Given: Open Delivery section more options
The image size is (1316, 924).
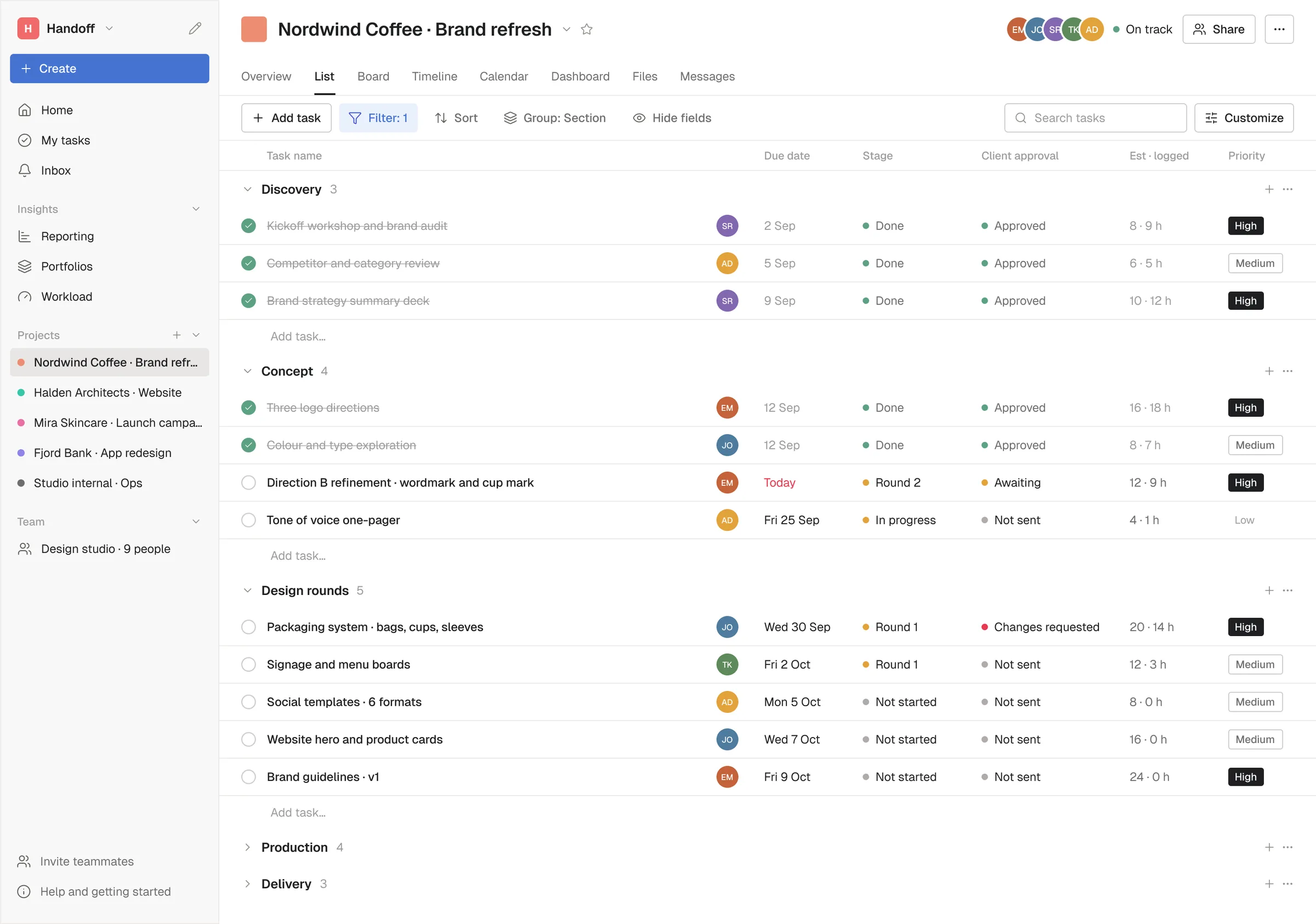Looking at the screenshot, I should click(x=1287, y=884).
